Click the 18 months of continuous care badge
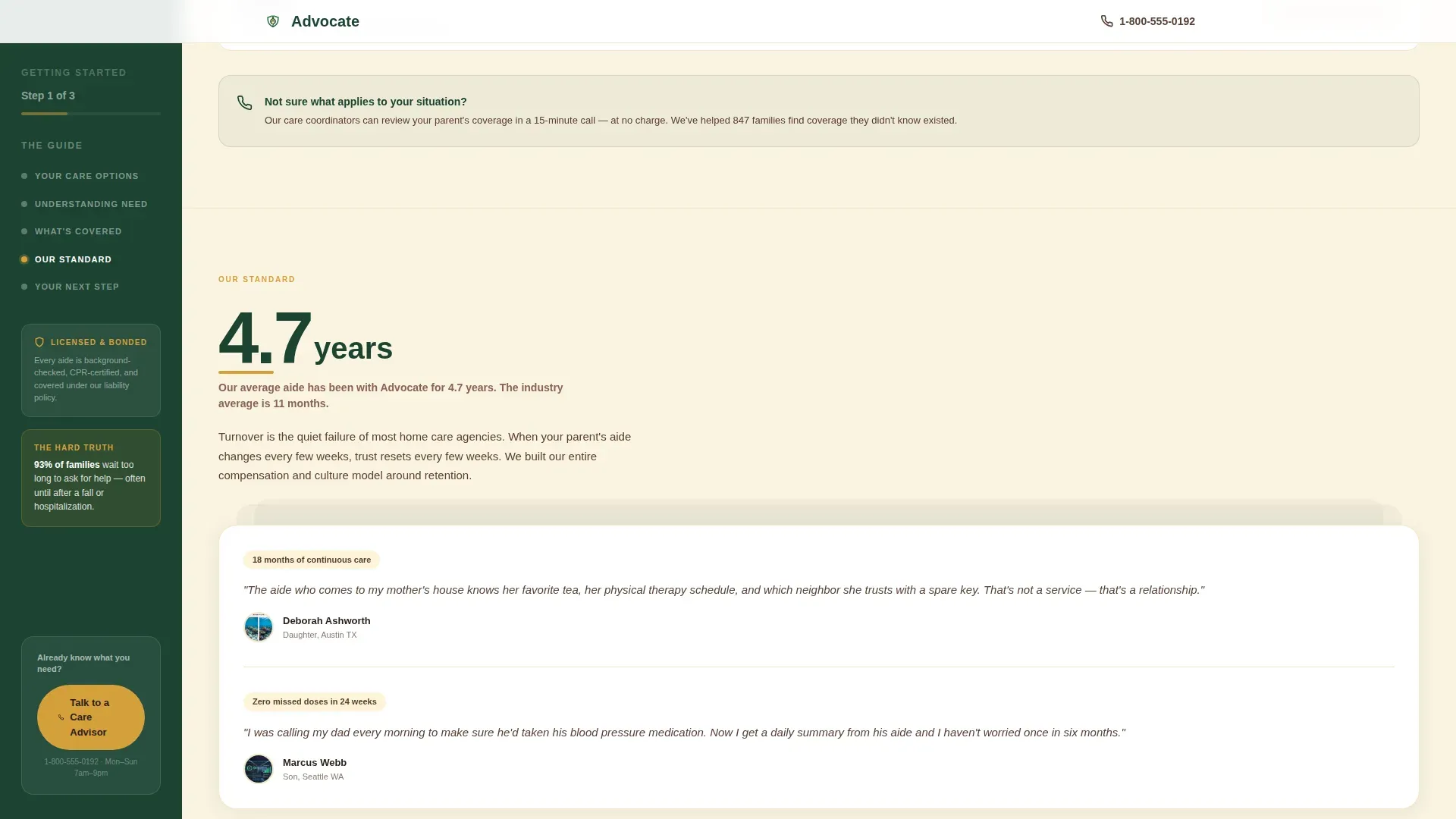Image resolution: width=1456 pixels, height=819 pixels. 312,560
